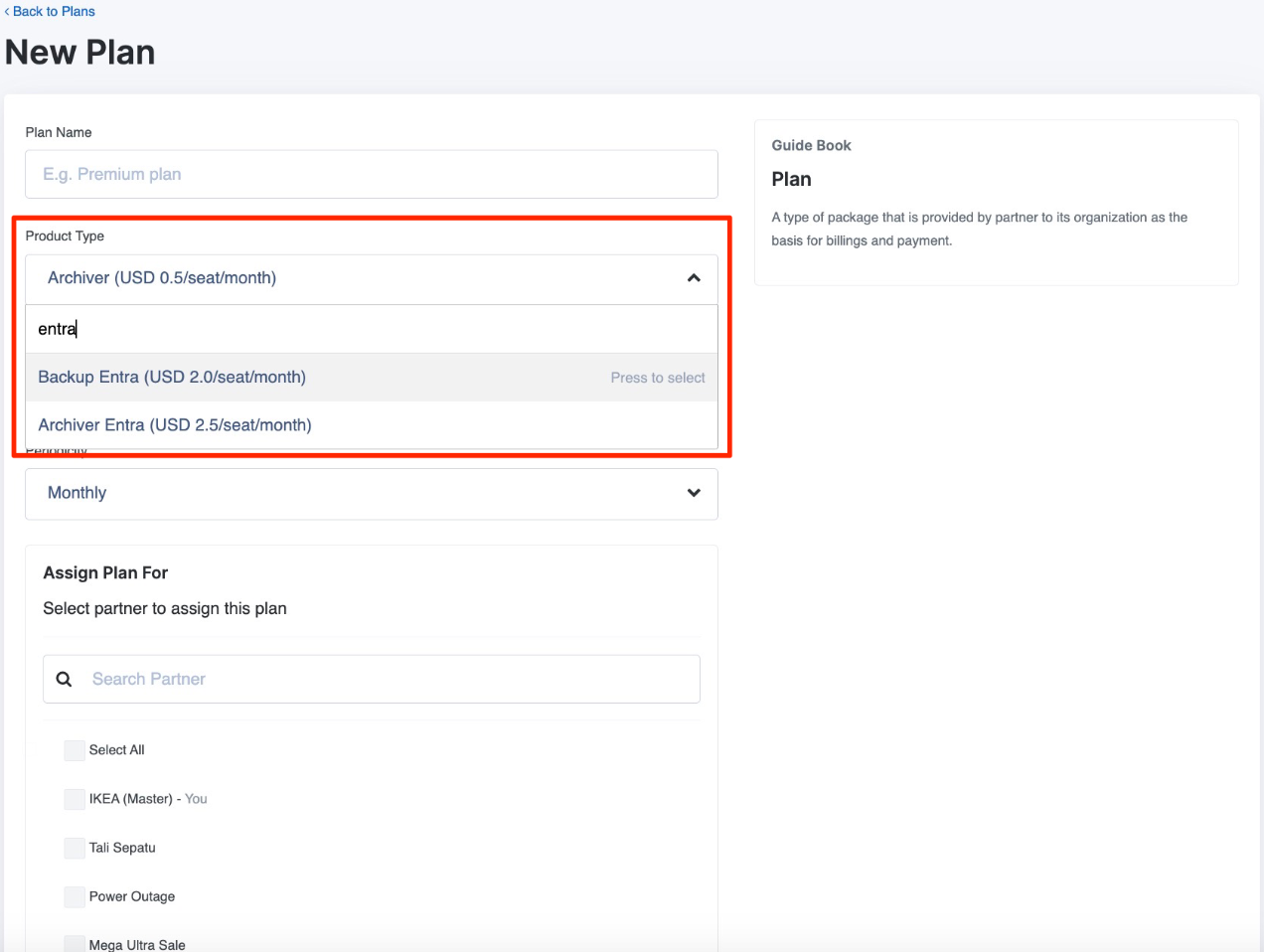Screen dimensions: 1264x952
Task: Click the chevron-up icon on Product Type
Action: (x=694, y=278)
